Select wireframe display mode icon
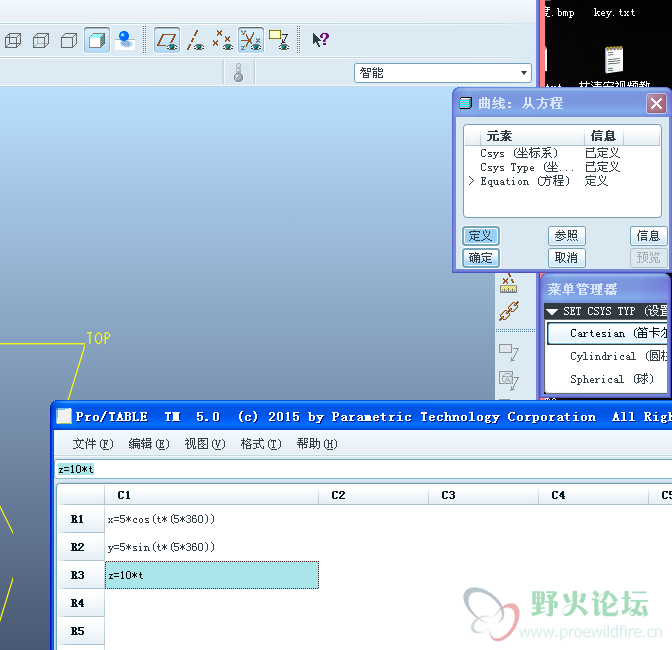Screen dimensions: 672x650 pos(13,41)
